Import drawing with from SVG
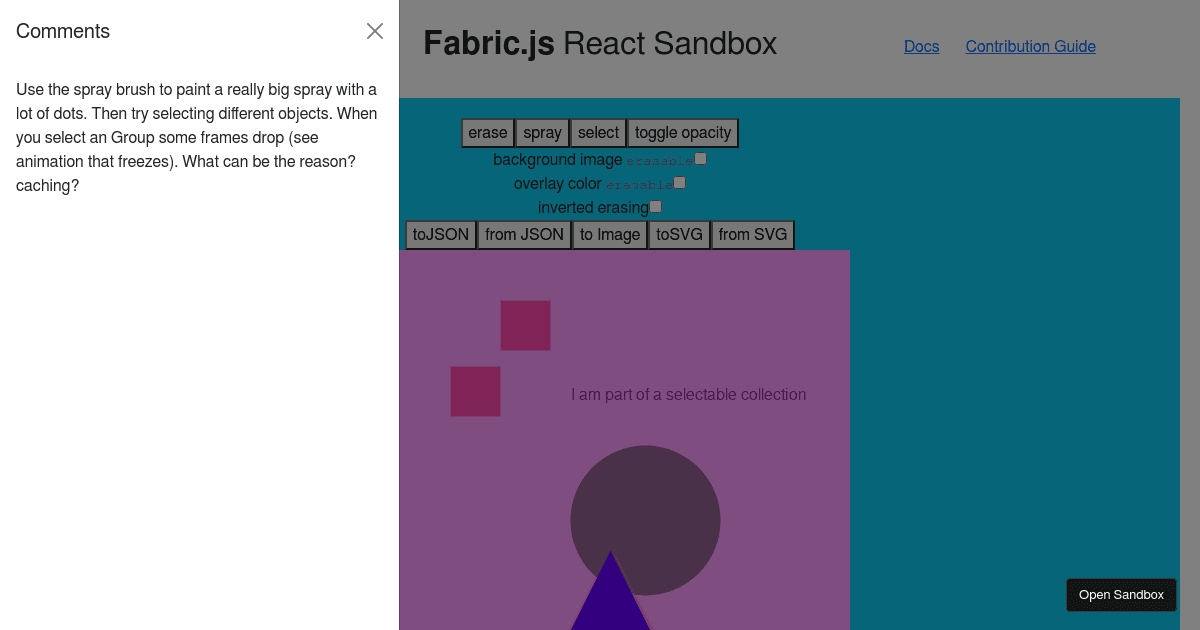The height and width of the screenshot is (630, 1200). click(x=752, y=234)
